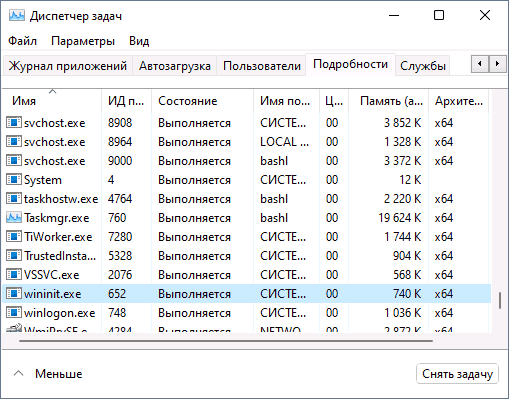Viewport: 509px width, 399px height.
Task: Click the VSSVC.exe process icon
Action: 14,275
